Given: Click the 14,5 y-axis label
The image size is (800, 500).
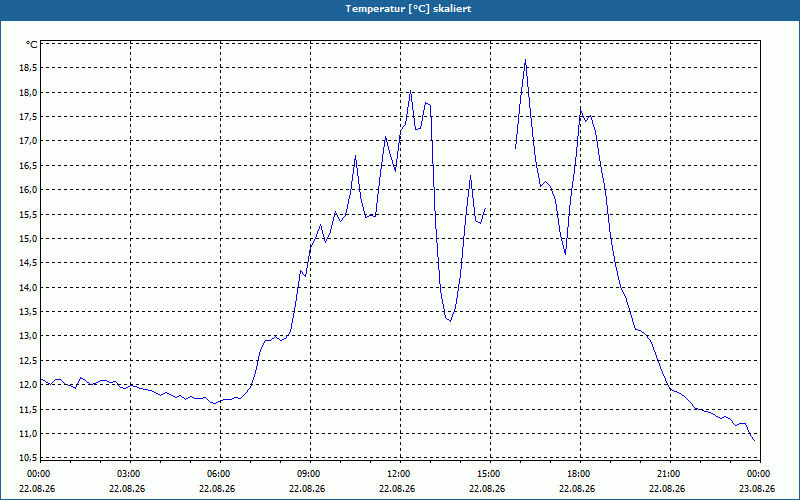Looking at the screenshot, I should click(x=29, y=263).
